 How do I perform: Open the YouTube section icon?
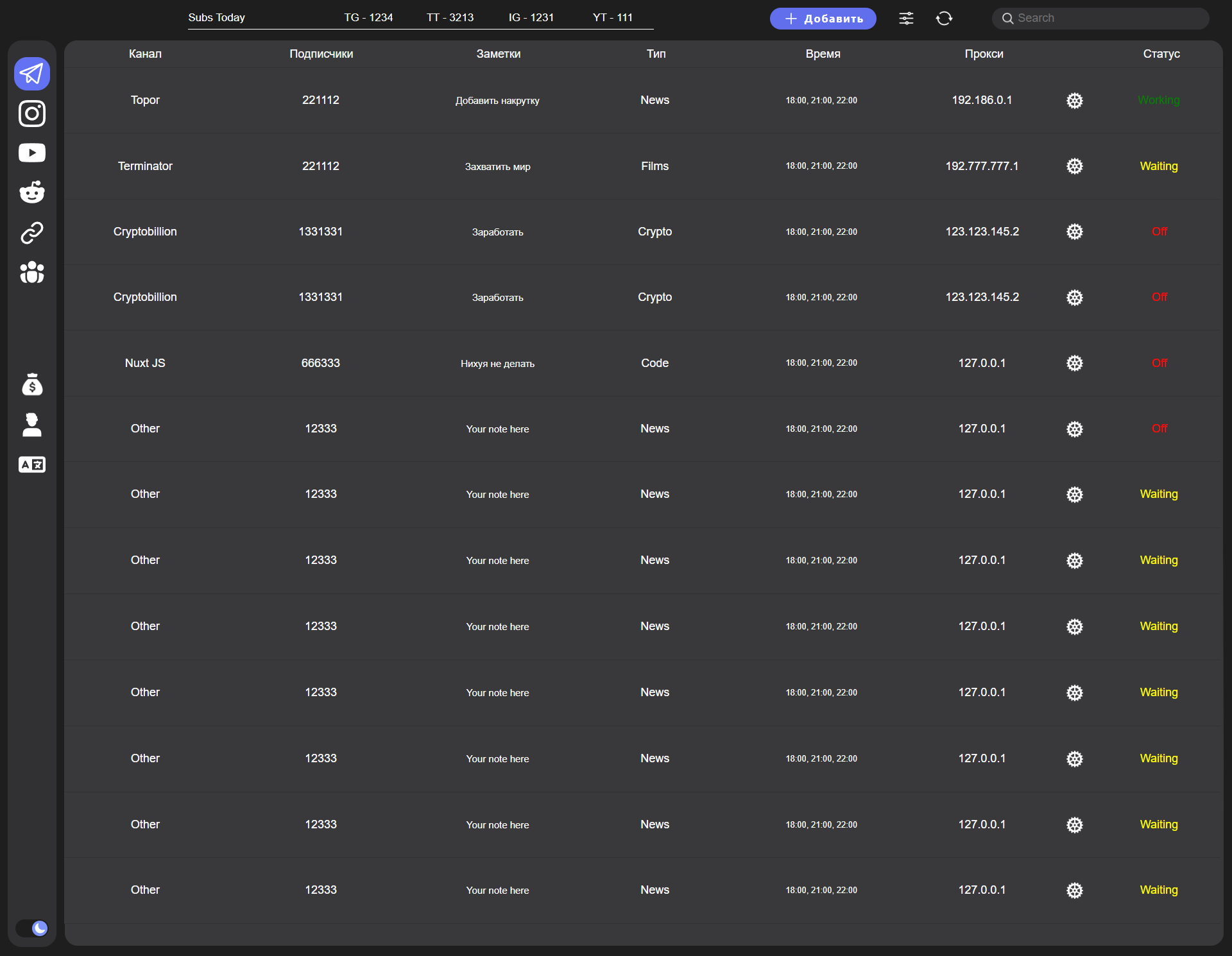point(32,153)
